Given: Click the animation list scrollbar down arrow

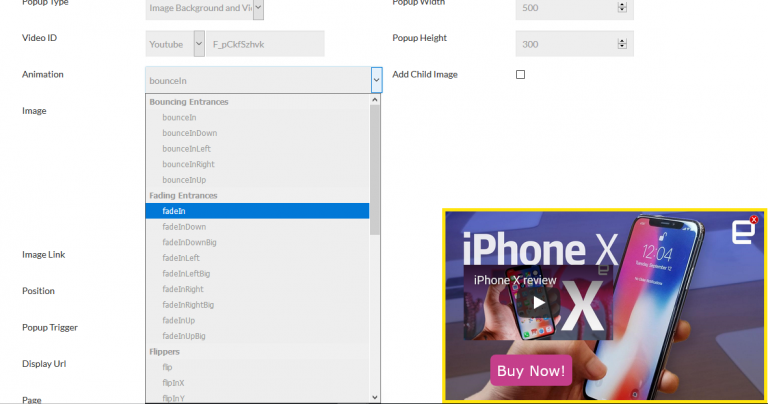Looking at the screenshot, I should coord(376,395).
